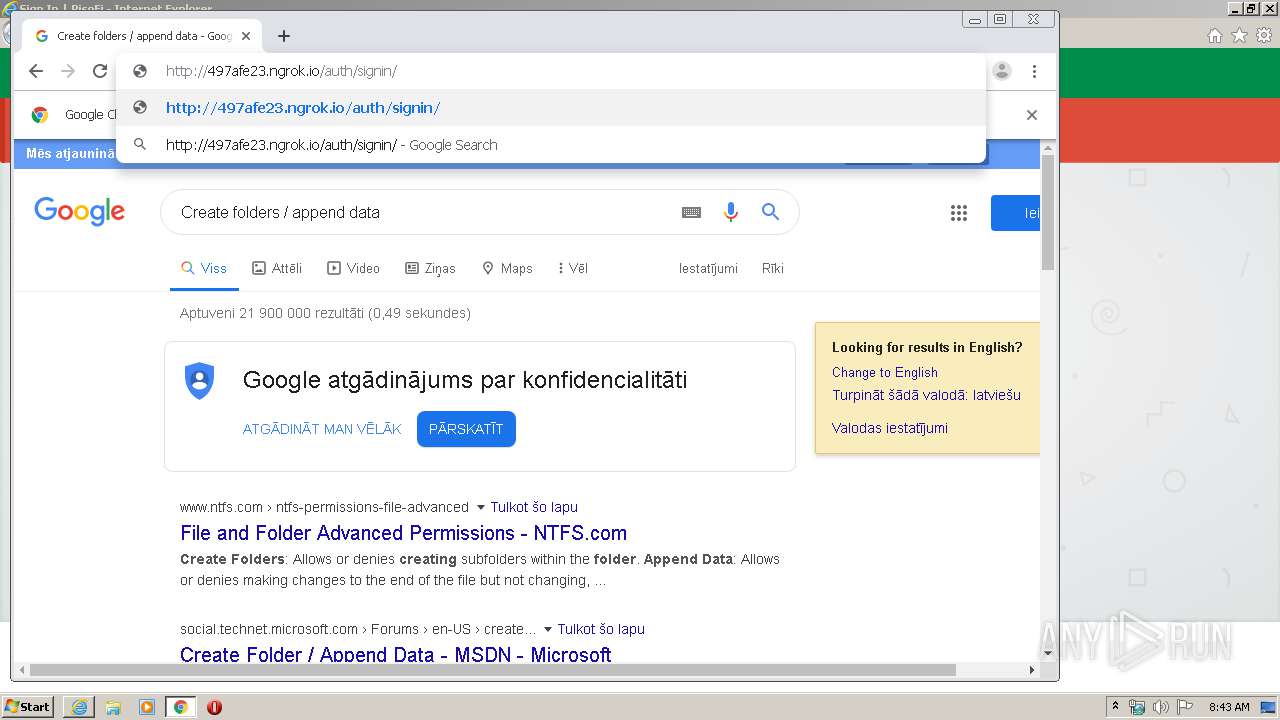The image size is (1280, 720).
Task: Choose the Google Search suggestion for ngrok URL
Action: [x=551, y=145]
